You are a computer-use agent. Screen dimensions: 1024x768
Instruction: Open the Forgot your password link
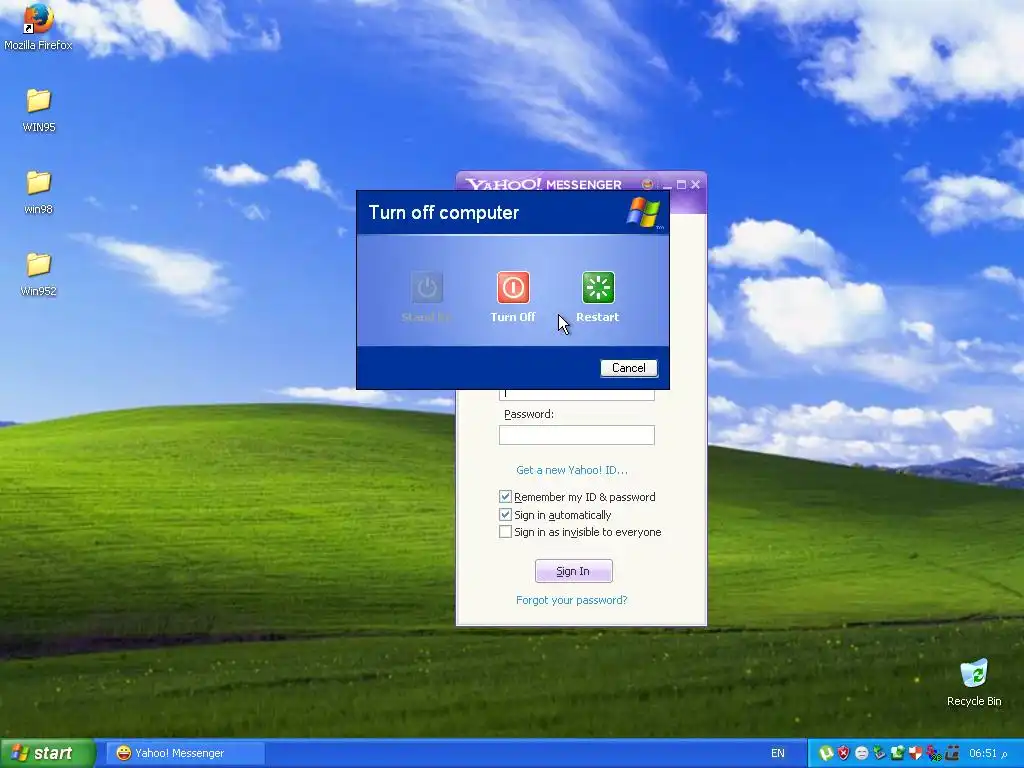(x=571, y=600)
